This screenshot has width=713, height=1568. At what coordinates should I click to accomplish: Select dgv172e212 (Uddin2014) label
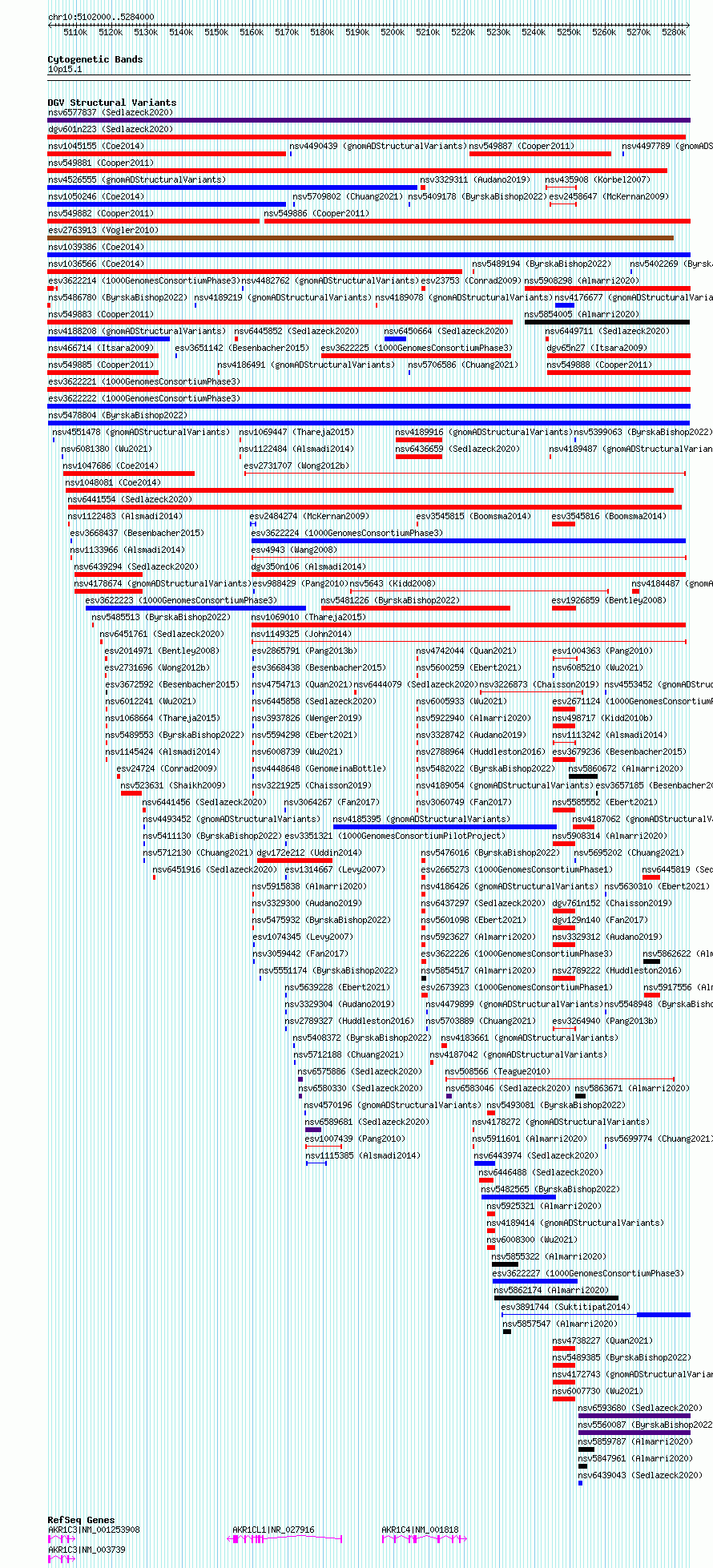310,853
